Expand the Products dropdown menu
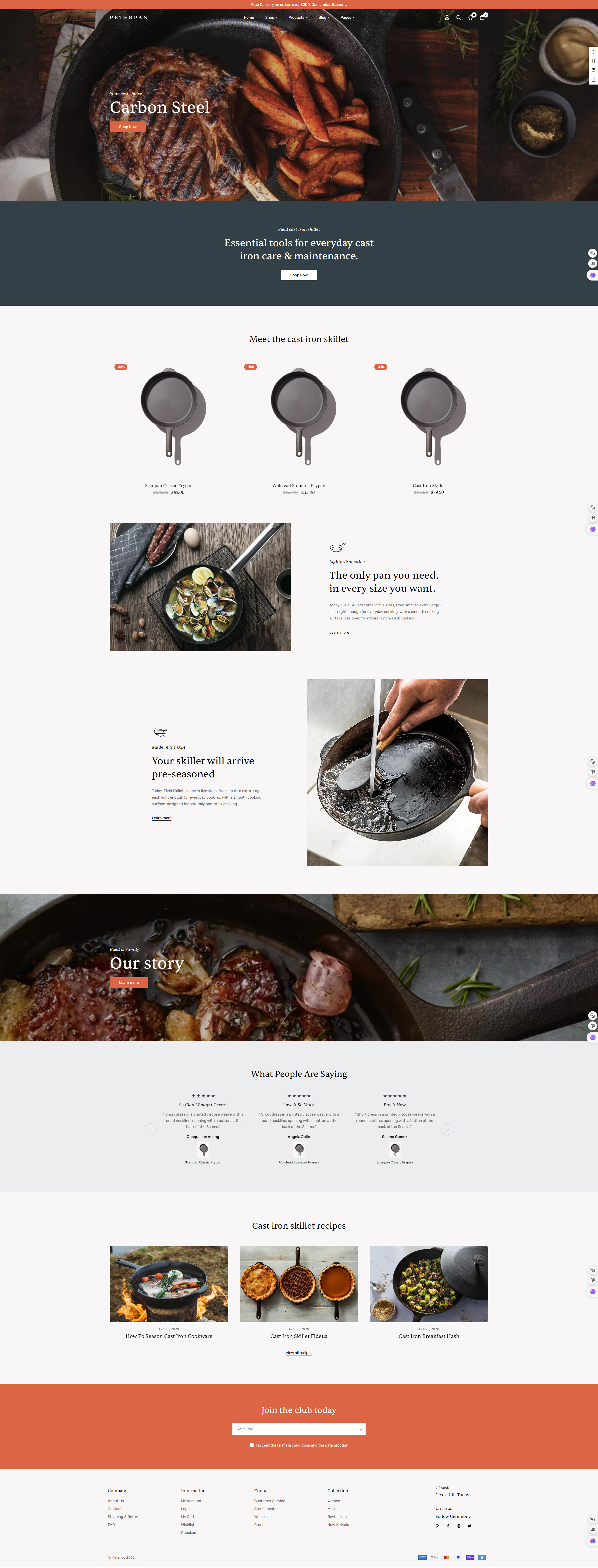The image size is (598, 1568). (298, 18)
